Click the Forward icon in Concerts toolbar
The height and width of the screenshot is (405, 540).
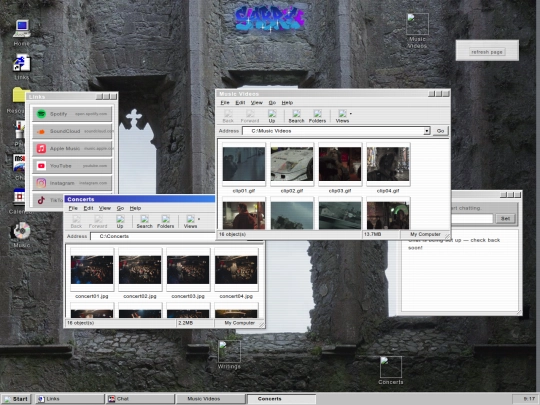[x=98, y=221]
